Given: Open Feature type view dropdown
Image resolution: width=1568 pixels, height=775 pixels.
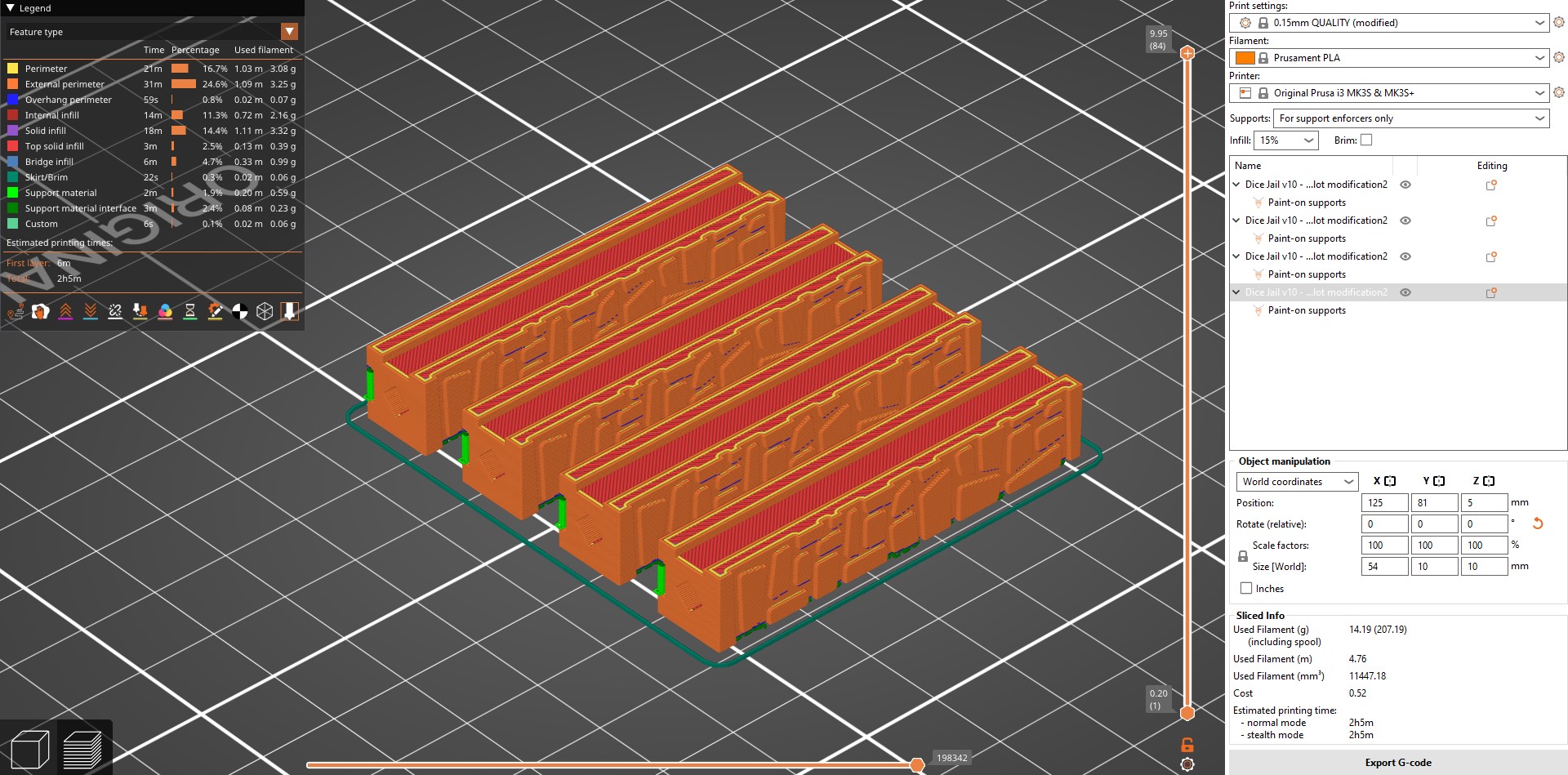Looking at the screenshot, I should 289,32.
